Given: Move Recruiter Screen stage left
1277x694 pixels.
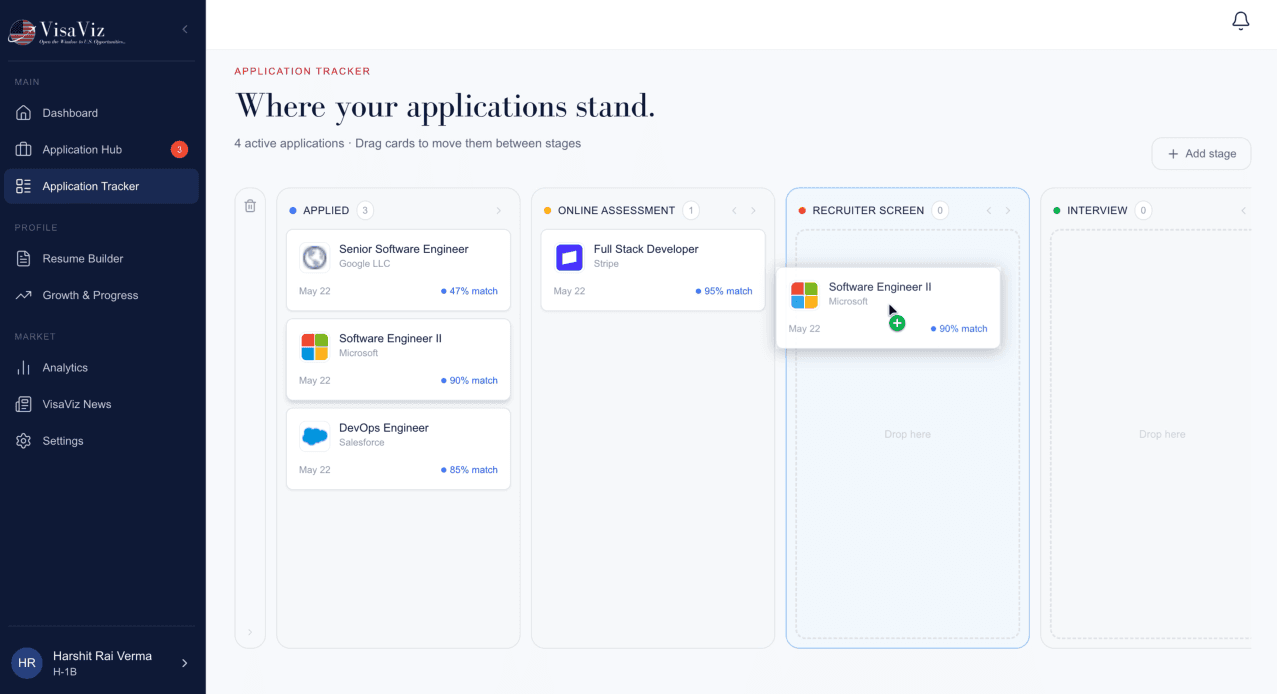Looking at the screenshot, I should point(989,211).
